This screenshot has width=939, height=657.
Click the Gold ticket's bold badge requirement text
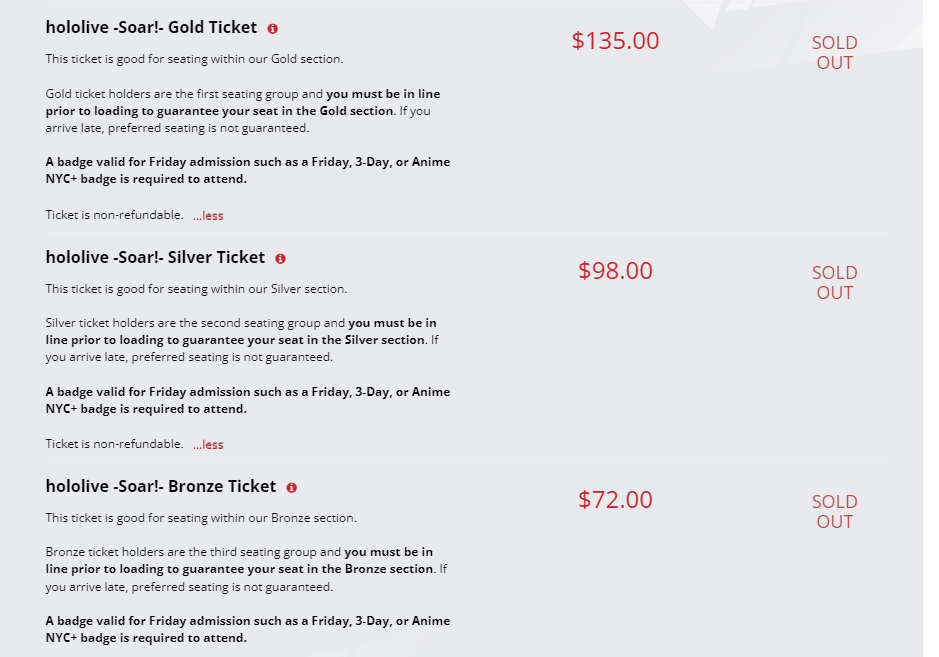[247, 171]
